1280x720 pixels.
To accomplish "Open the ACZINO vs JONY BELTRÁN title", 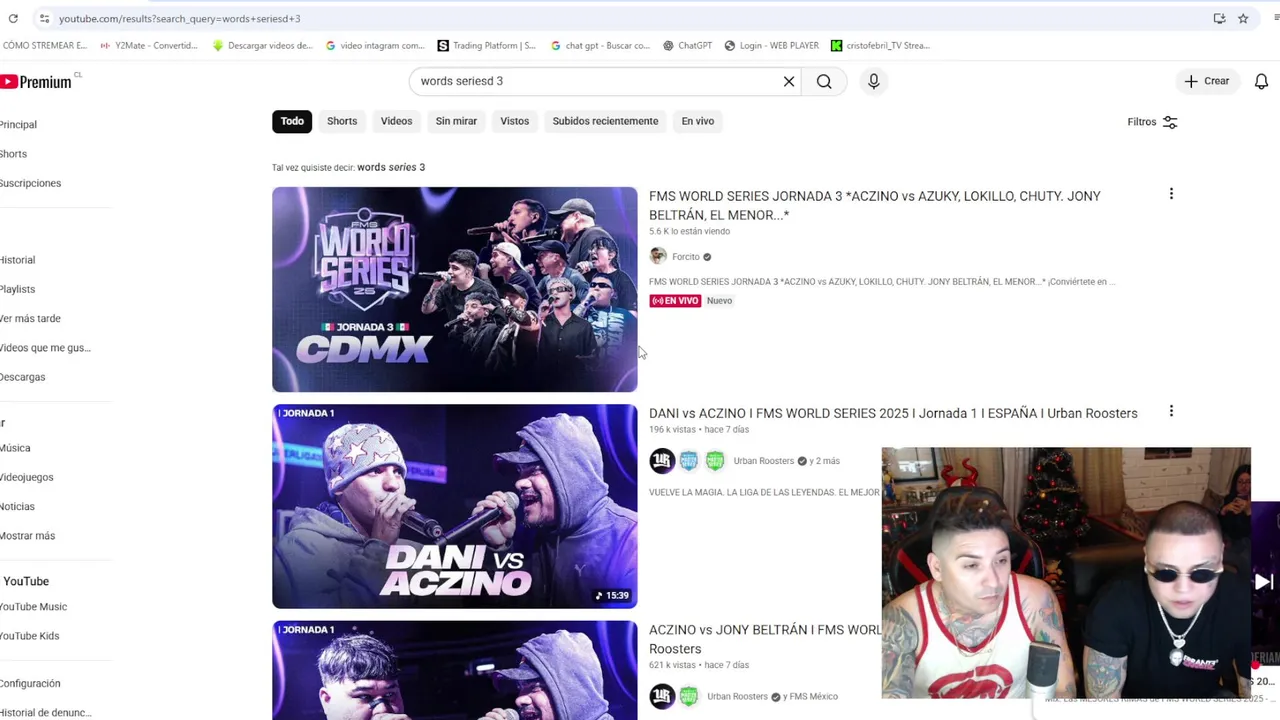I will coord(765,639).
